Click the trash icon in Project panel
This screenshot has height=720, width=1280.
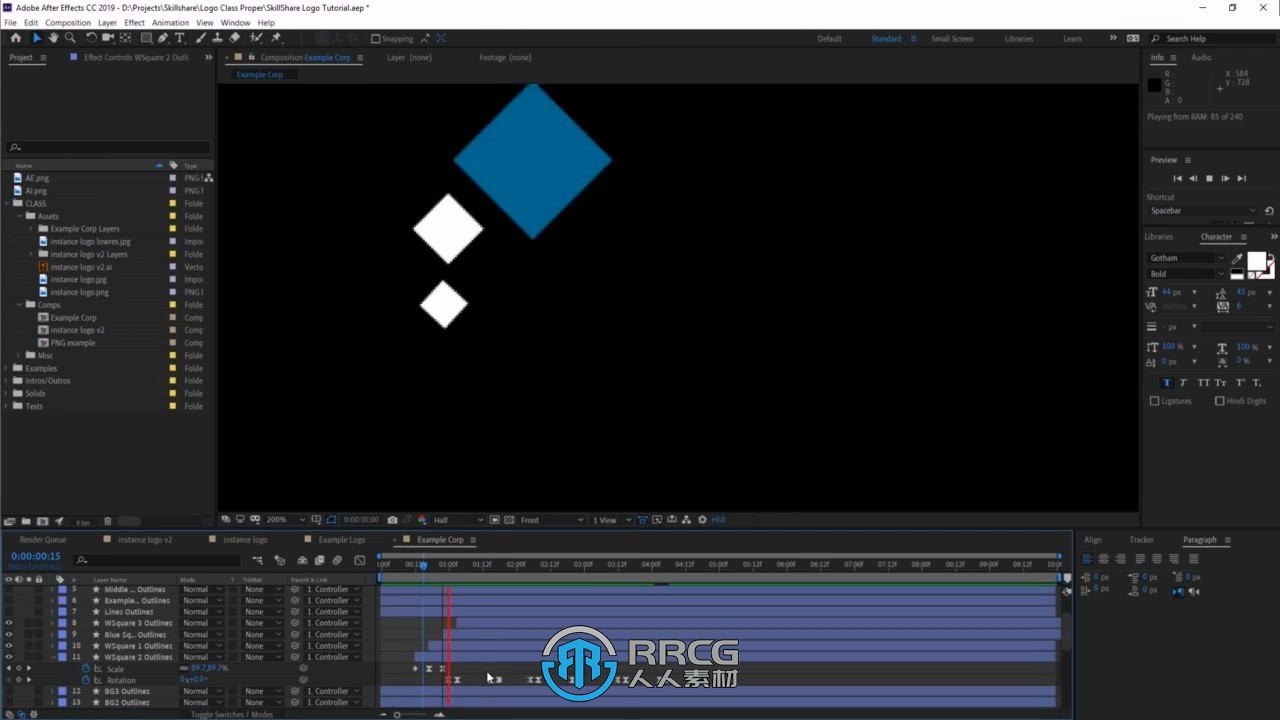[x=108, y=521]
